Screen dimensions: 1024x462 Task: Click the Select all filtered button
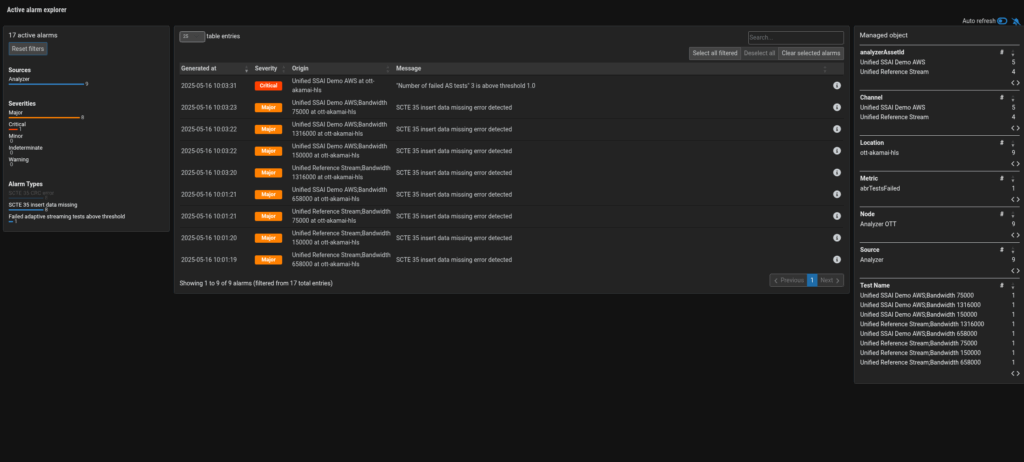715,53
